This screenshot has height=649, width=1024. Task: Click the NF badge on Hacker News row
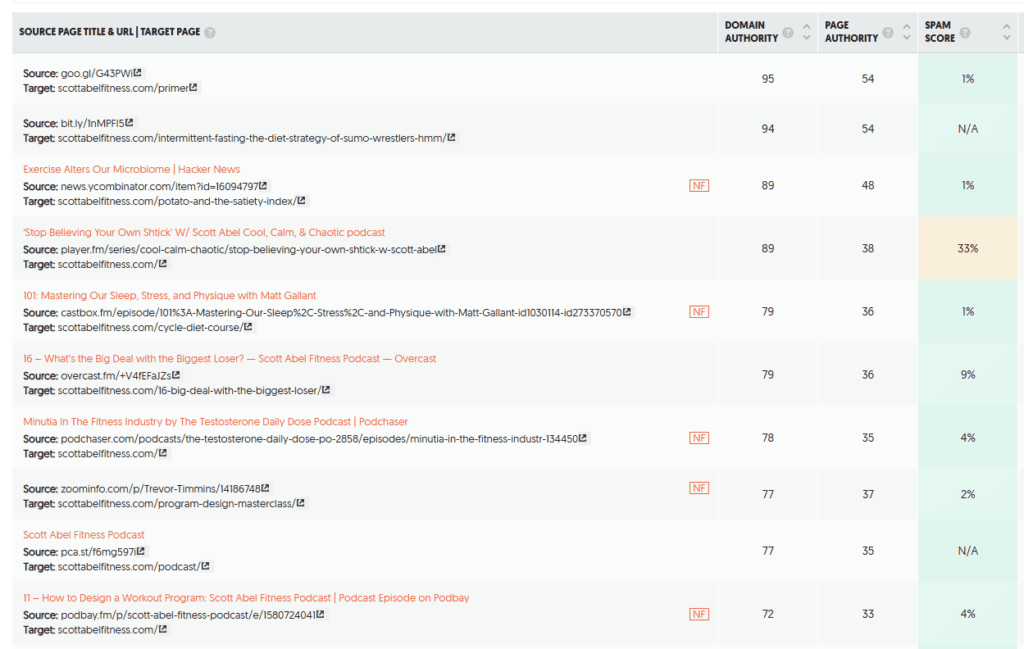coord(699,185)
